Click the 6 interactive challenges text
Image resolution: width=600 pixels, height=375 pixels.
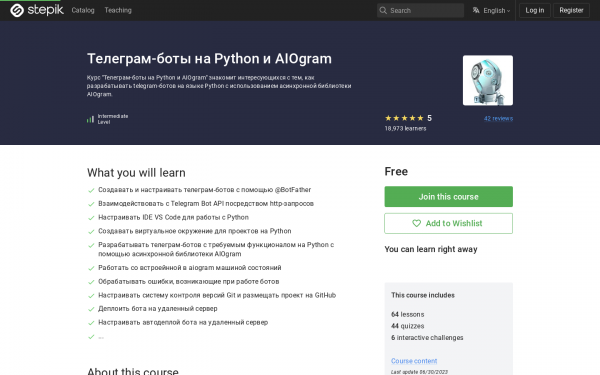[427, 338]
